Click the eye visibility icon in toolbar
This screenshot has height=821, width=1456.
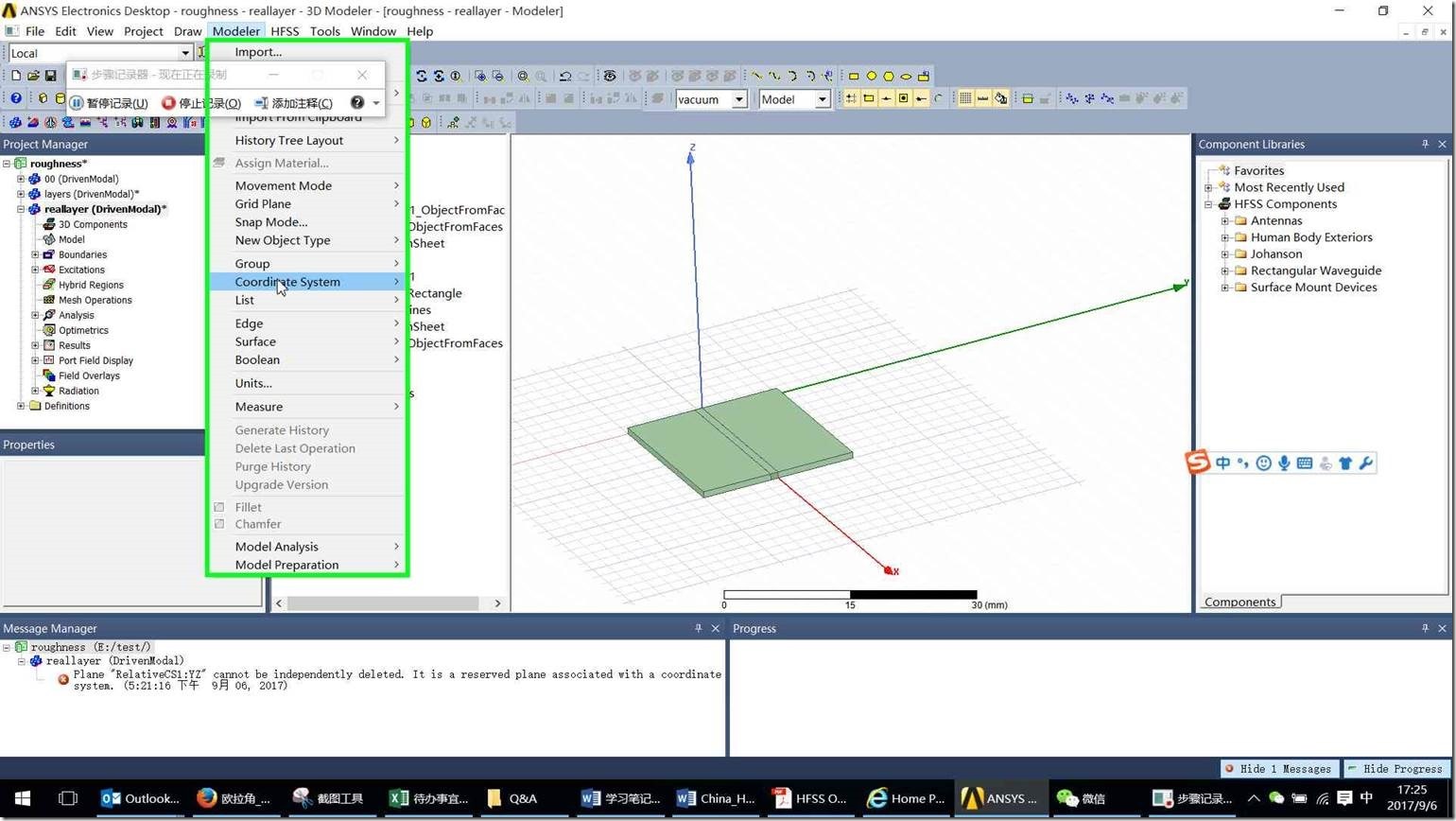coord(610,76)
